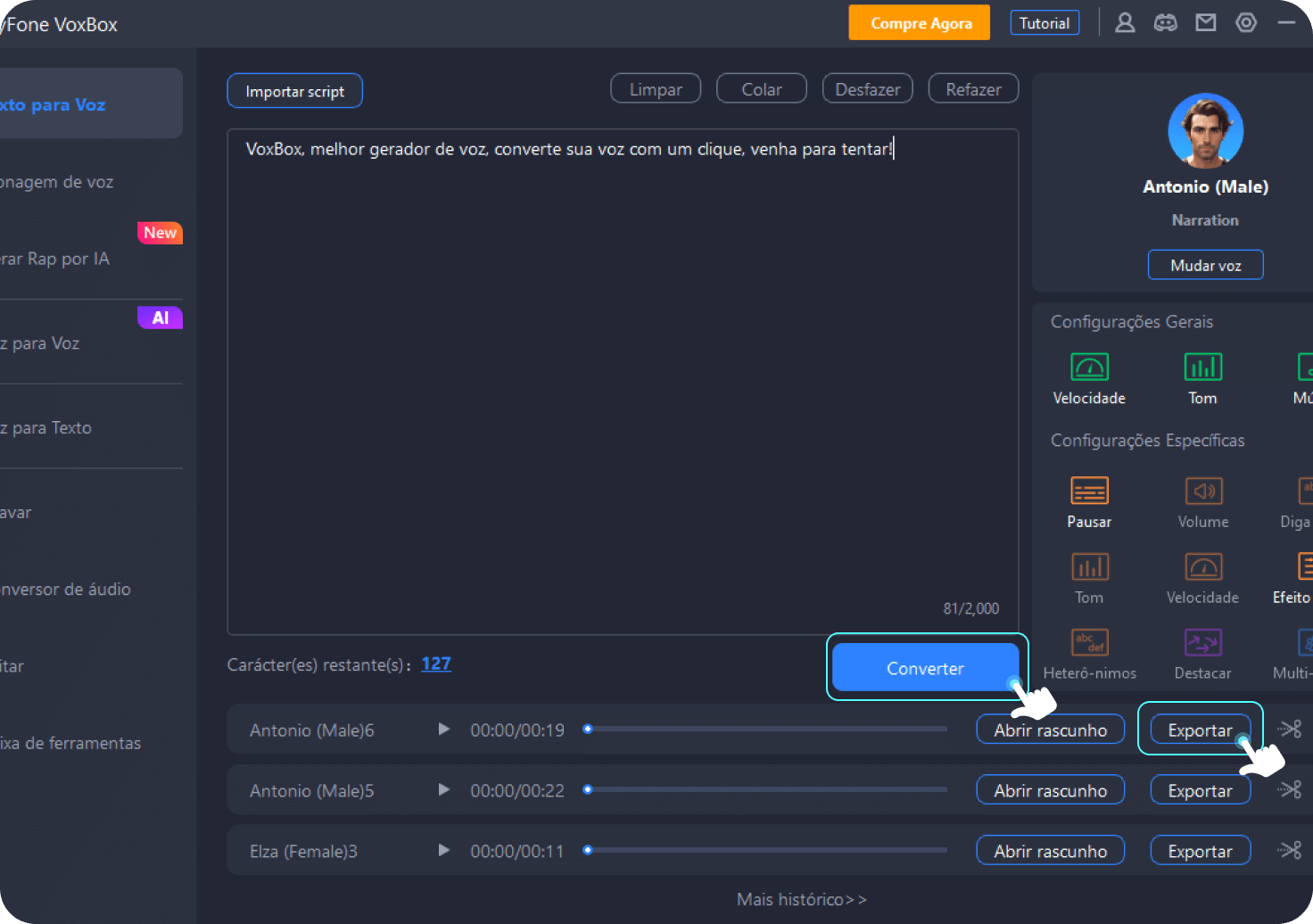Export the Antonio (Male)5 audio
Viewport: 1313px width, 924px height.
1200,790
